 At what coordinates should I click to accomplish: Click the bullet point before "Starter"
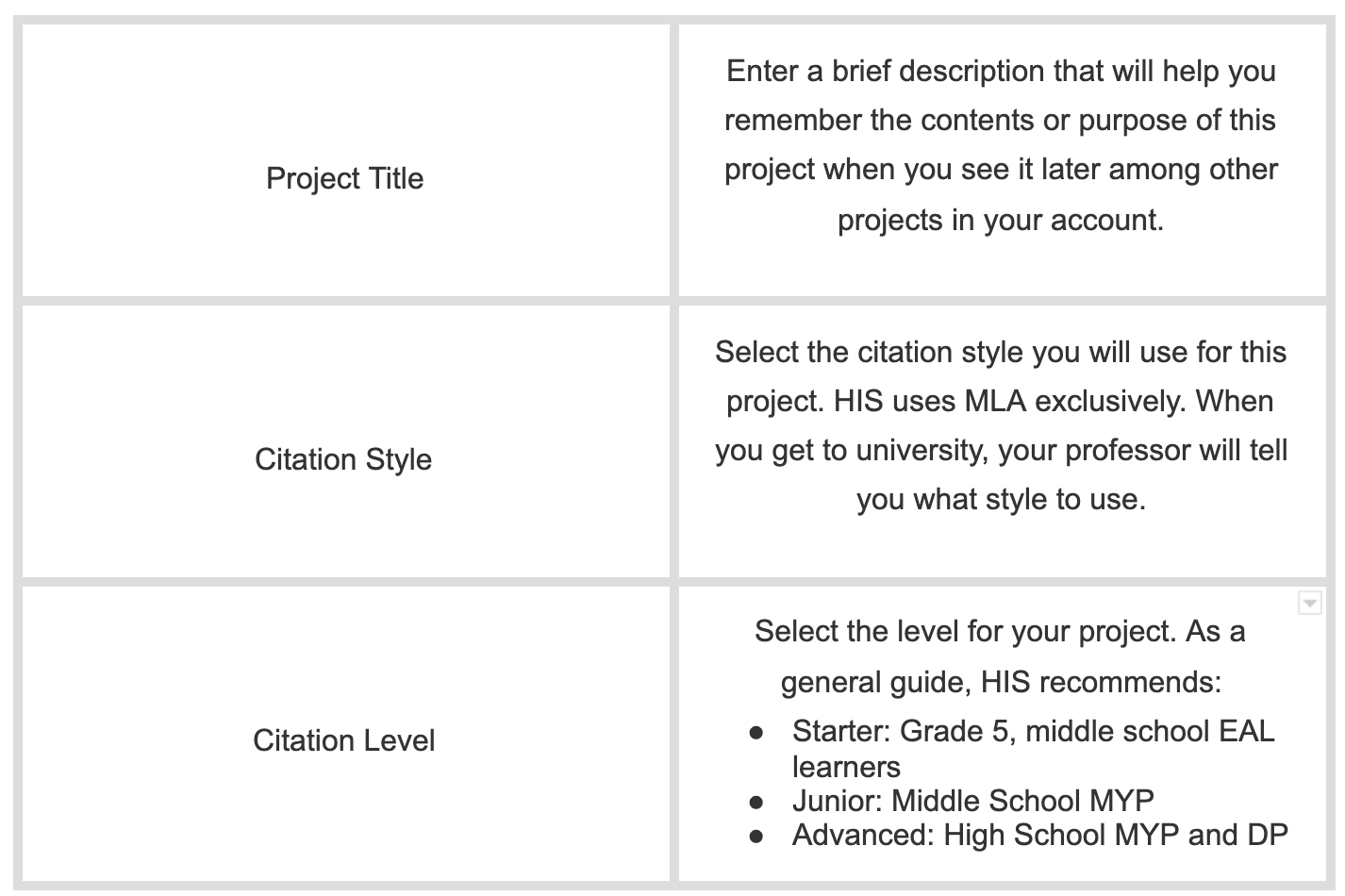[756, 732]
